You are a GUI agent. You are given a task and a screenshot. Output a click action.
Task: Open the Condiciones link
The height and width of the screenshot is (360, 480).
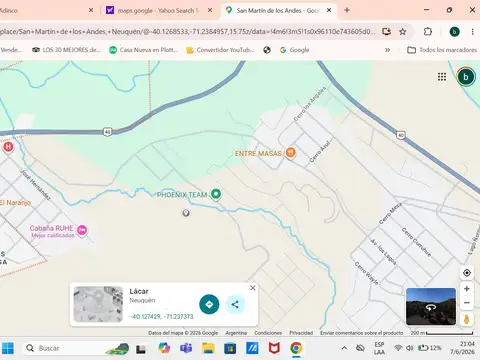[x=268, y=333]
